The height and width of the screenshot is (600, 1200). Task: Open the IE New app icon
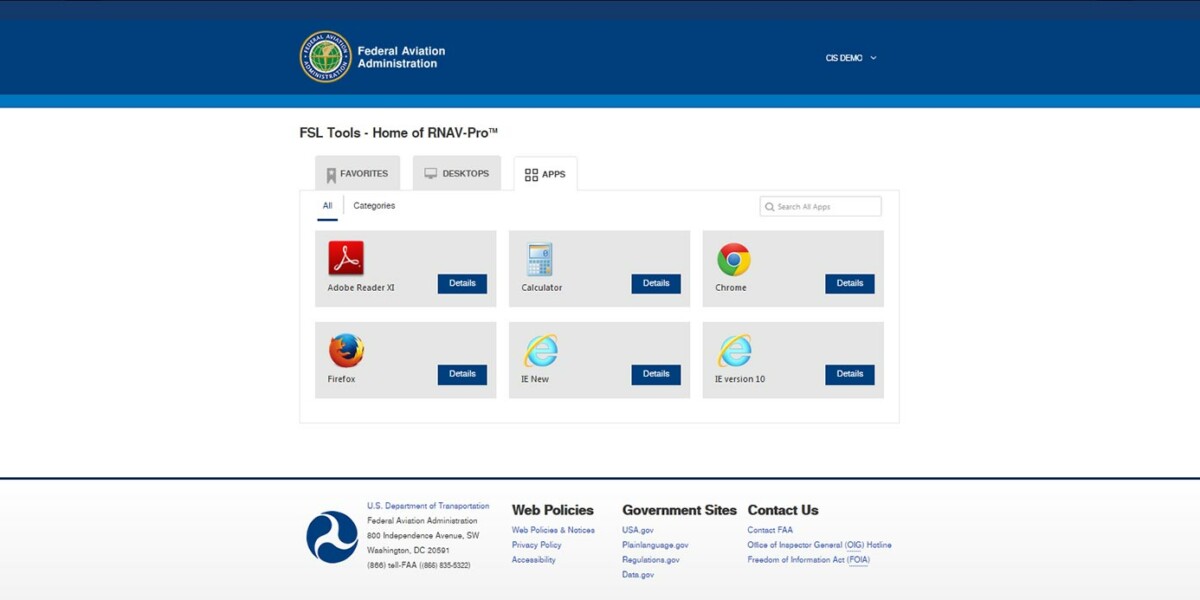point(539,348)
